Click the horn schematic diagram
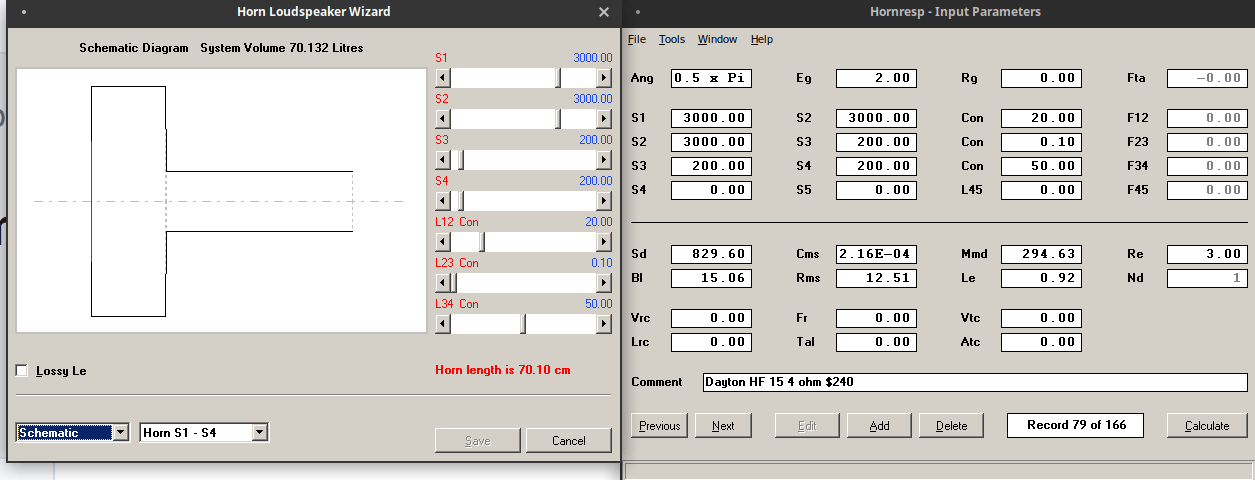1255x480 pixels. (x=221, y=201)
